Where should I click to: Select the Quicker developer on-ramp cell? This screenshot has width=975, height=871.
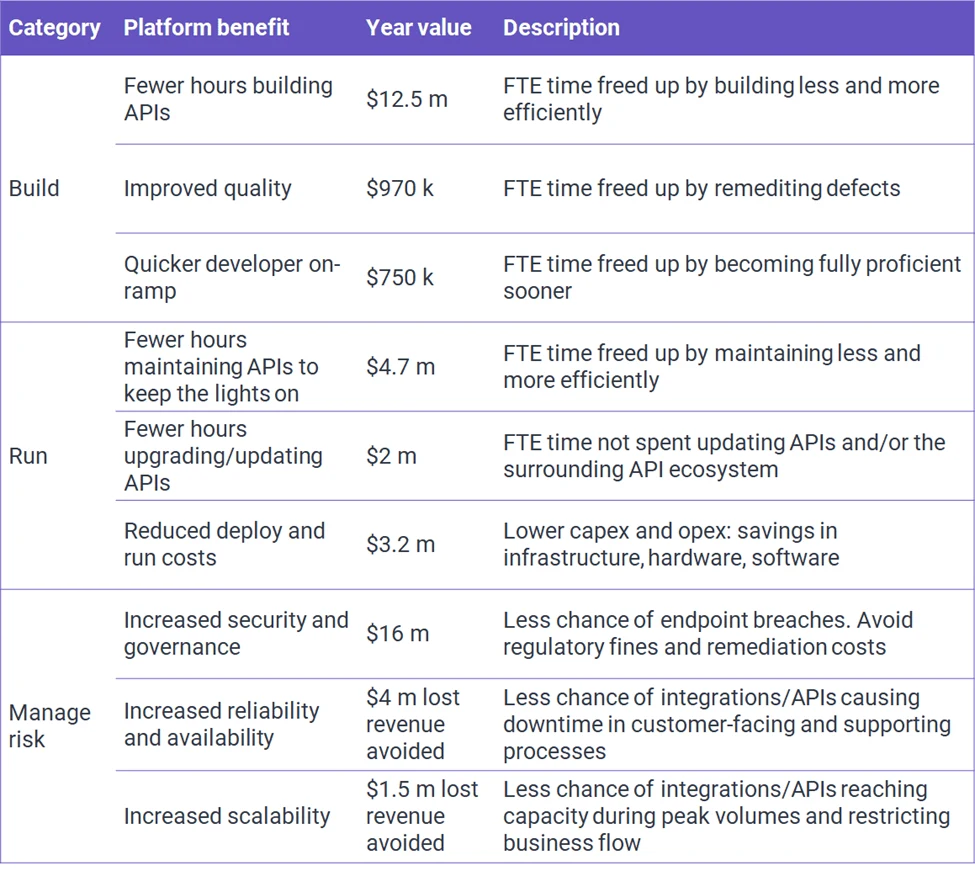pos(232,277)
